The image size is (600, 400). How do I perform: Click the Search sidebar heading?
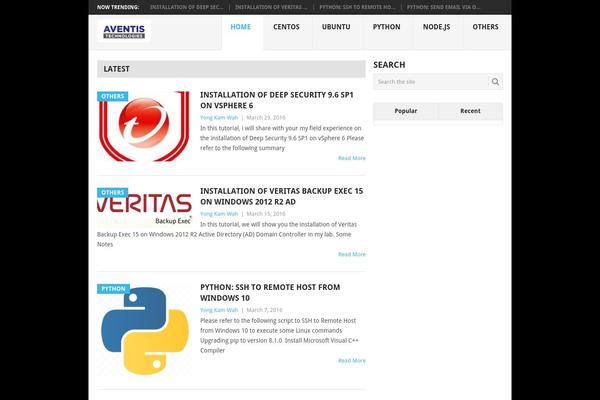point(389,65)
